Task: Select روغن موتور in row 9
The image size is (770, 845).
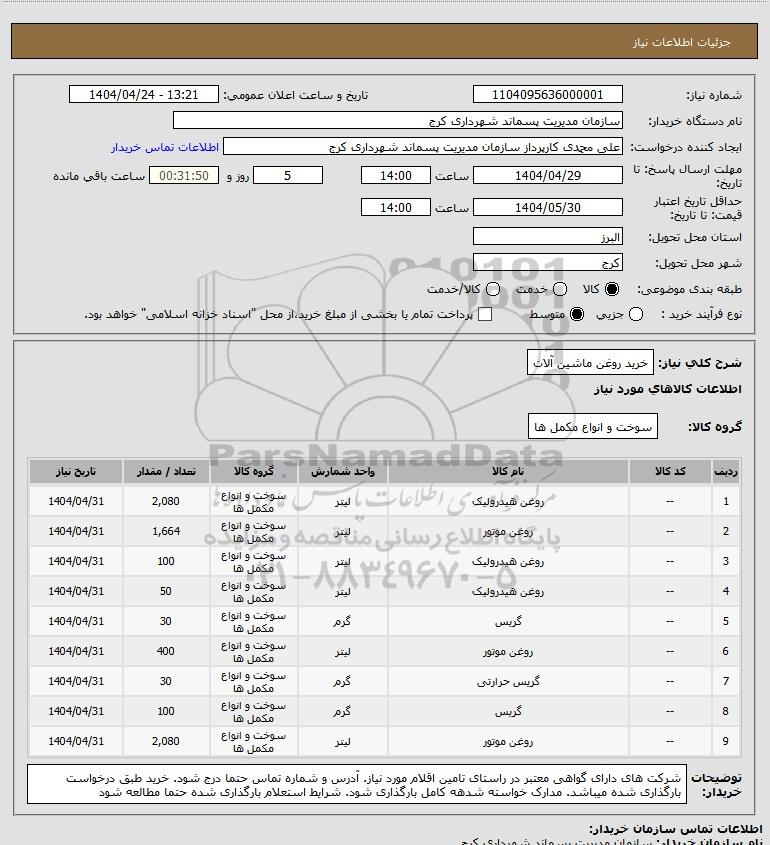Action: point(508,742)
